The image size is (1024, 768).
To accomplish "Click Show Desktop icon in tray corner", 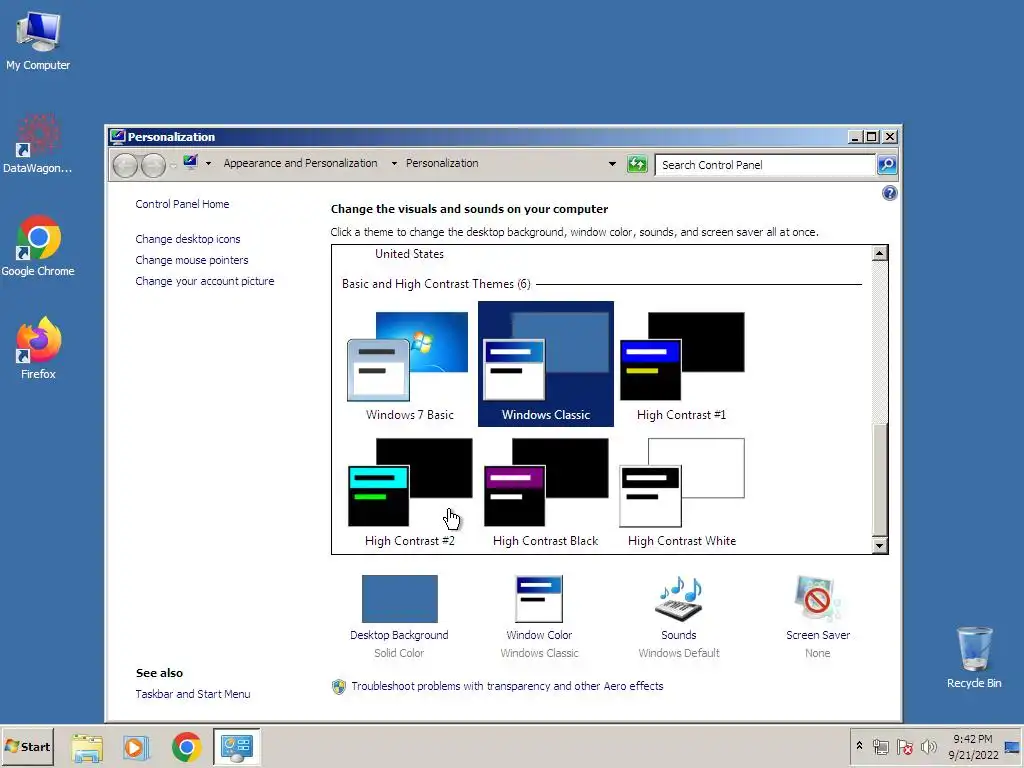I will tap(1013, 747).
